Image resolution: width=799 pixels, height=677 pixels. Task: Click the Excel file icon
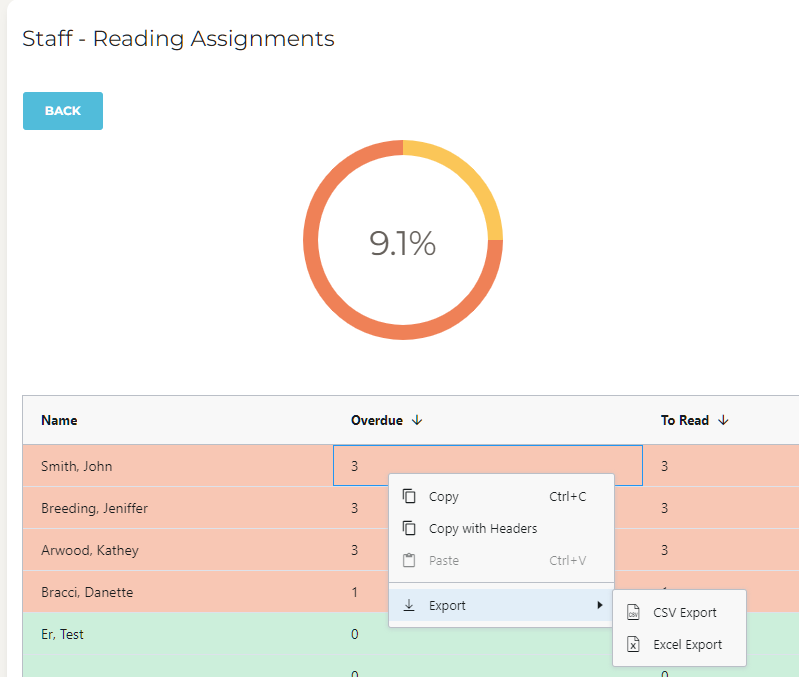click(x=633, y=645)
